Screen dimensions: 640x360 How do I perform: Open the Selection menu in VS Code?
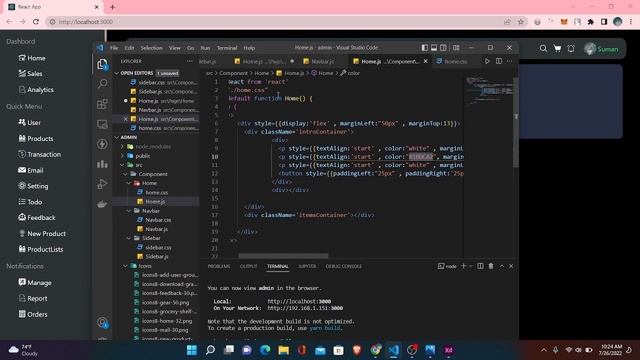click(x=151, y=48)
